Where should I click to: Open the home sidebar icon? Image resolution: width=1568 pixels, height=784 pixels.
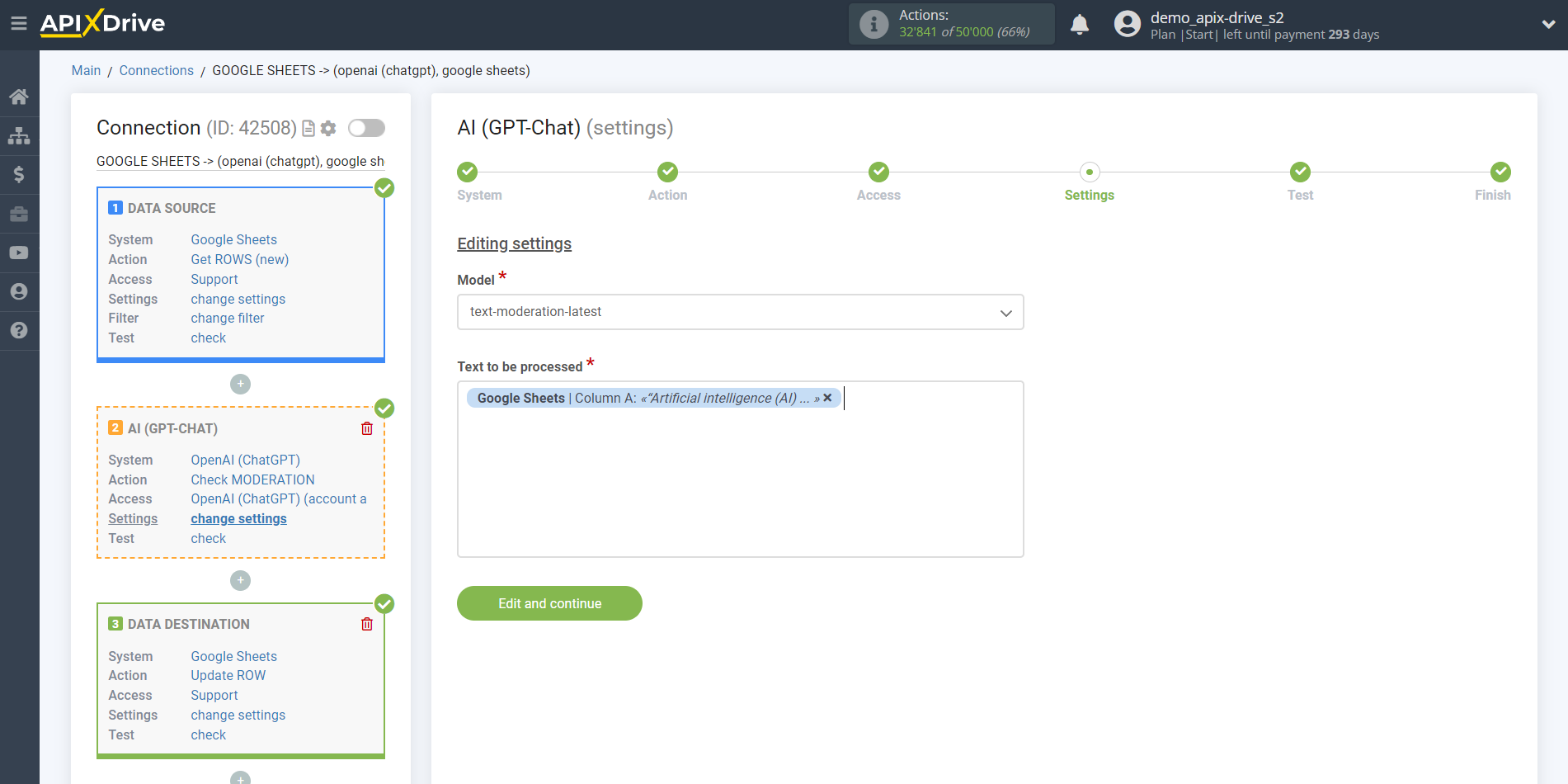pyautogui.click(x=19, y=97)
